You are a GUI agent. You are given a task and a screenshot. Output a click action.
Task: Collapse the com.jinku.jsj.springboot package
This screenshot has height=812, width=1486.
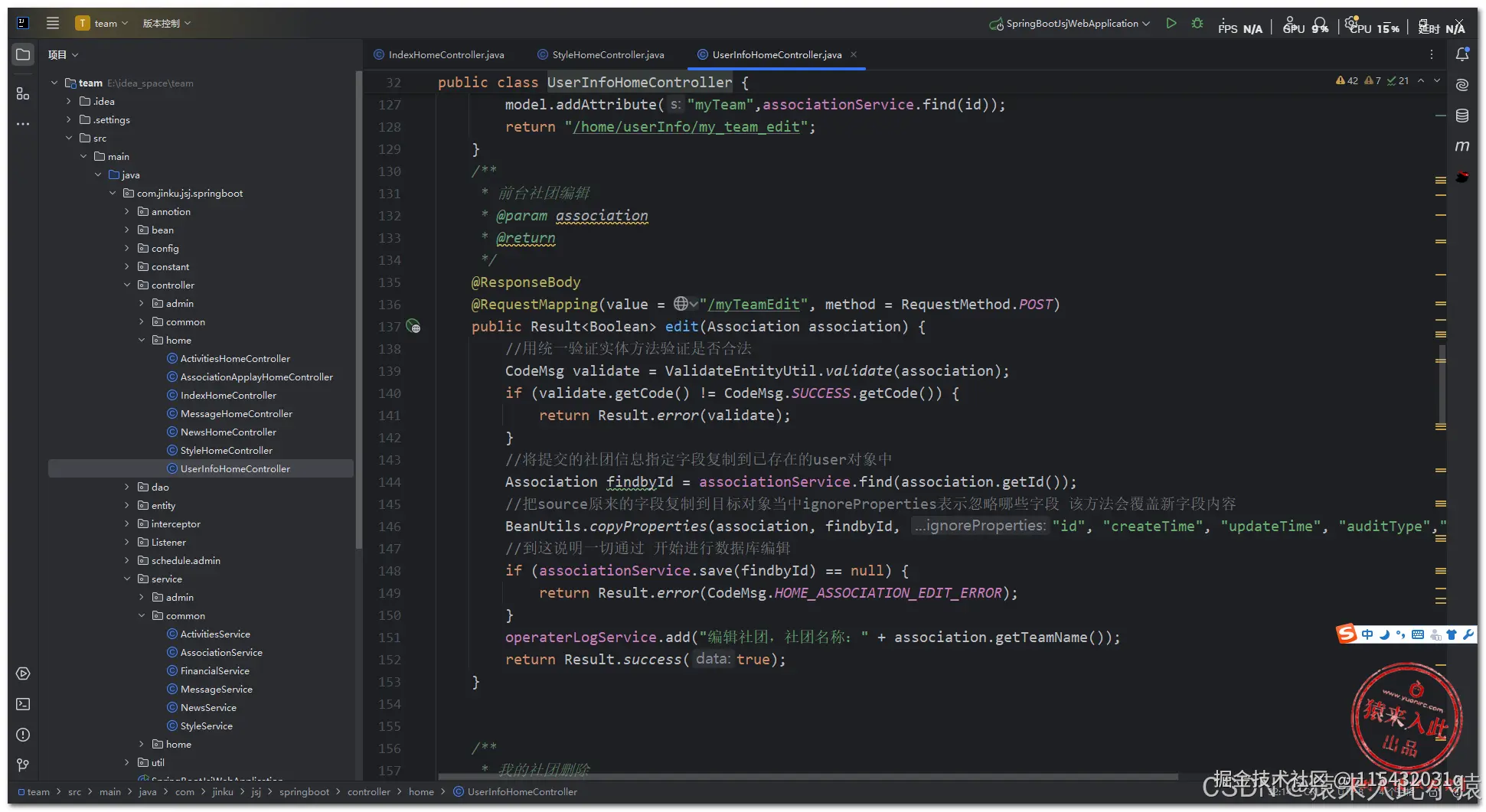tap(113, 193)
